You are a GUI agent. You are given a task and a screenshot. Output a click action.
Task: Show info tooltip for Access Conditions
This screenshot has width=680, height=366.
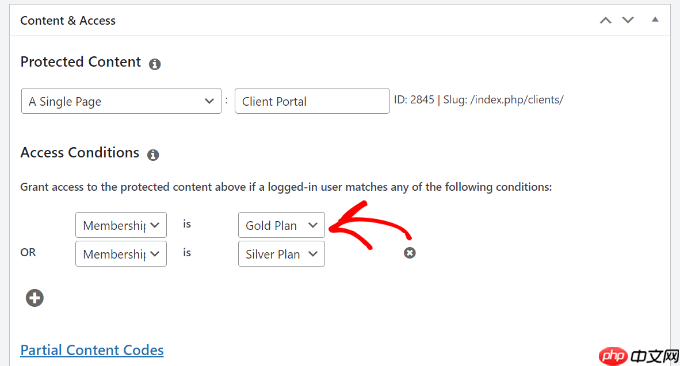(153, 155)
